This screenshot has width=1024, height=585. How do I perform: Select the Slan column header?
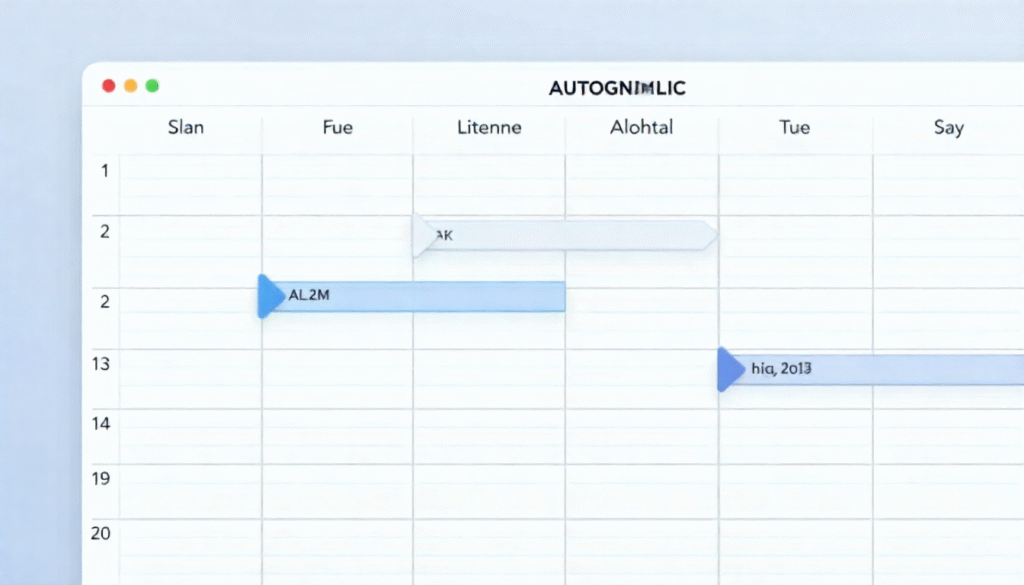pyautogui.click(x=186, y=127)
